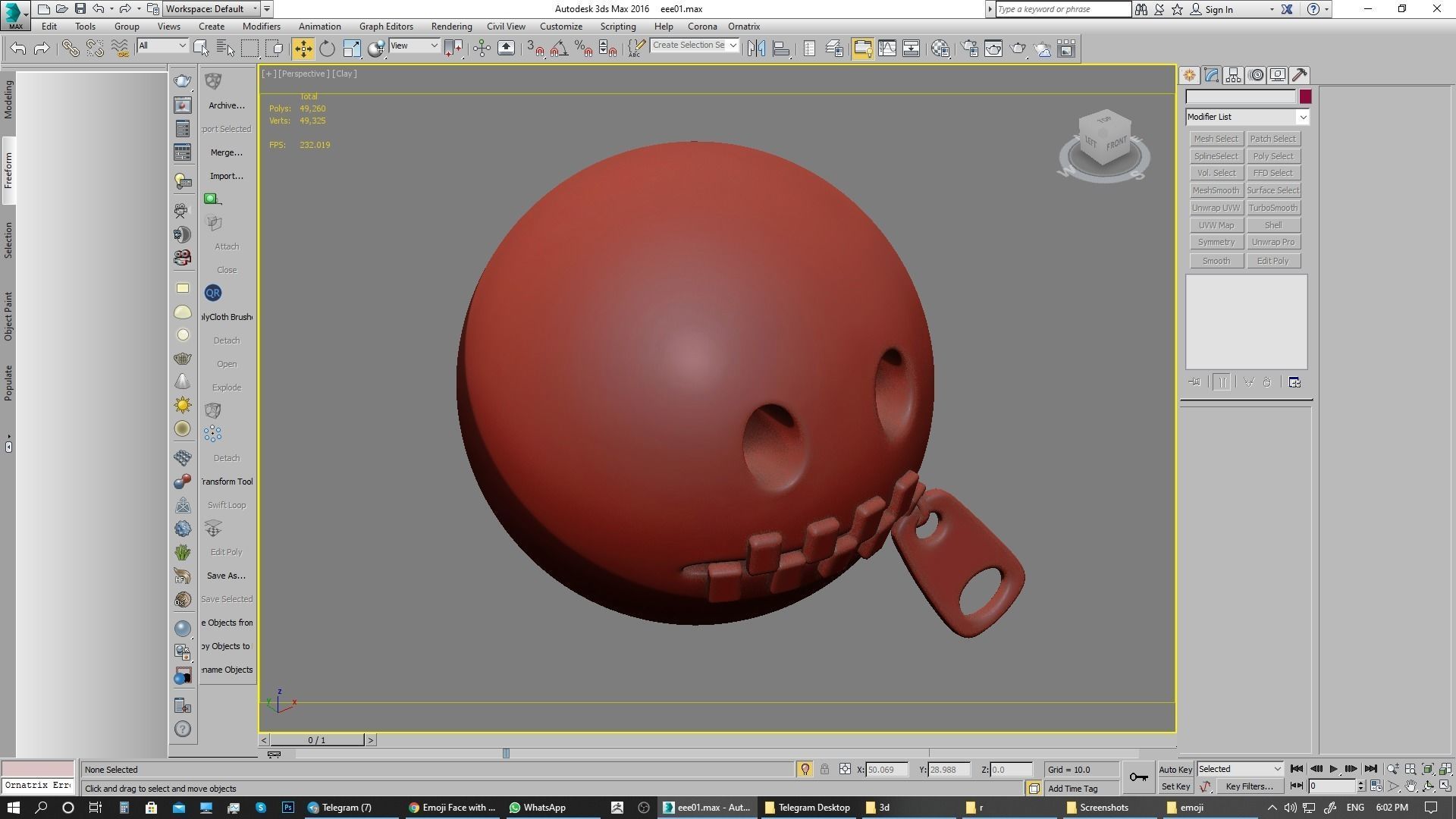Click the Bind to Space Warp icon

[x=119, y=49]
